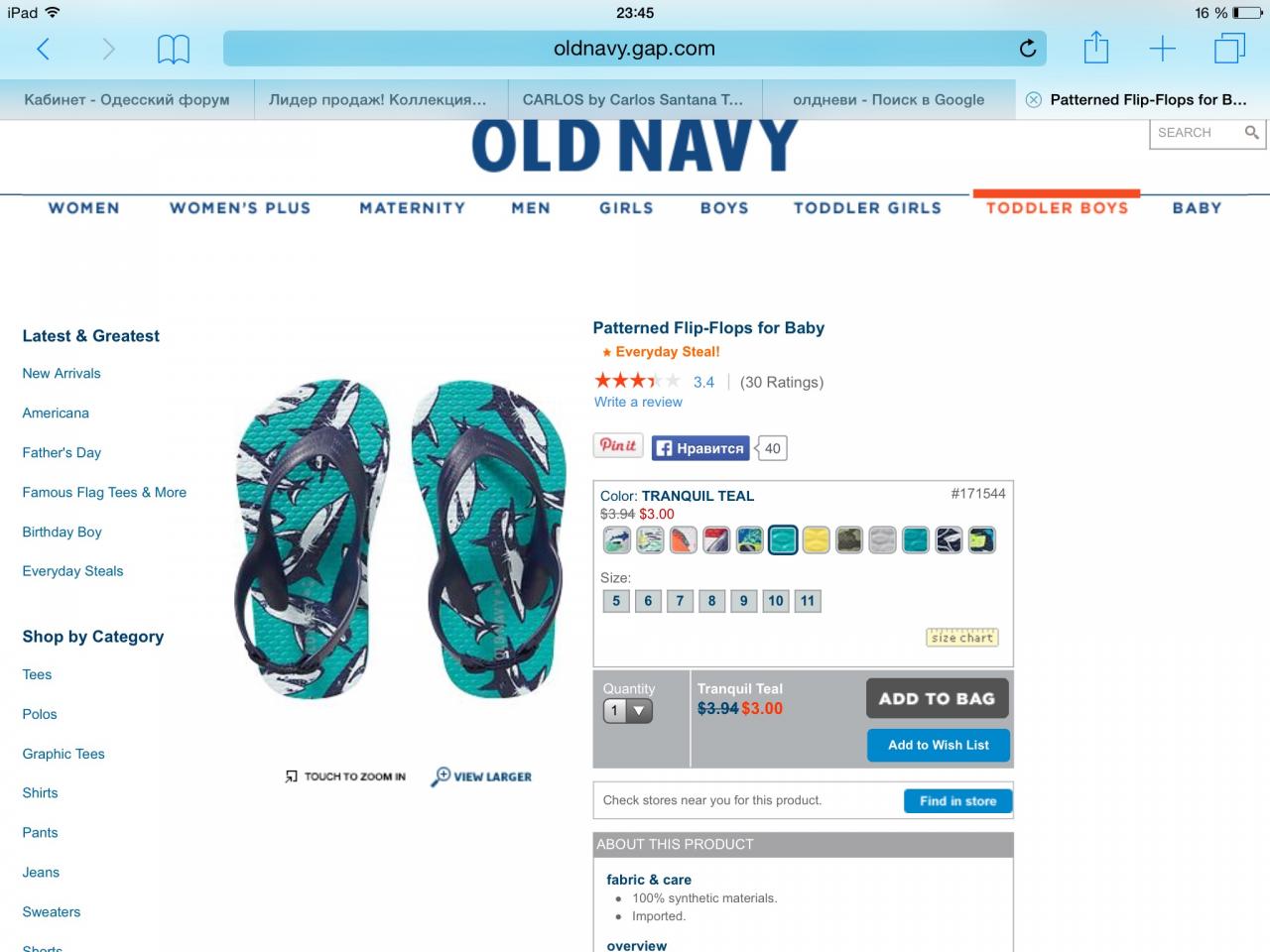Click the View Larger magnifier icon

coord(441,776)
